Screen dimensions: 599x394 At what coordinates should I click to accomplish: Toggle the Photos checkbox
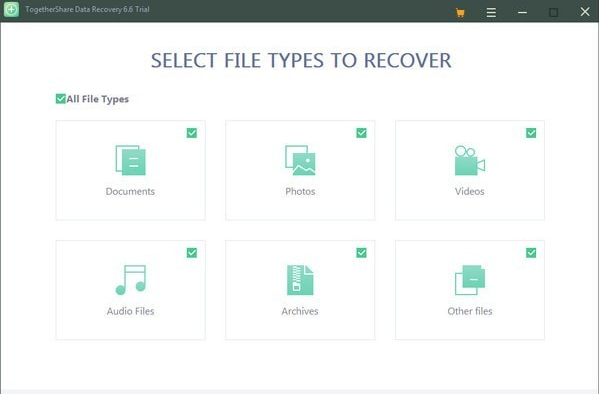(361, 133)
